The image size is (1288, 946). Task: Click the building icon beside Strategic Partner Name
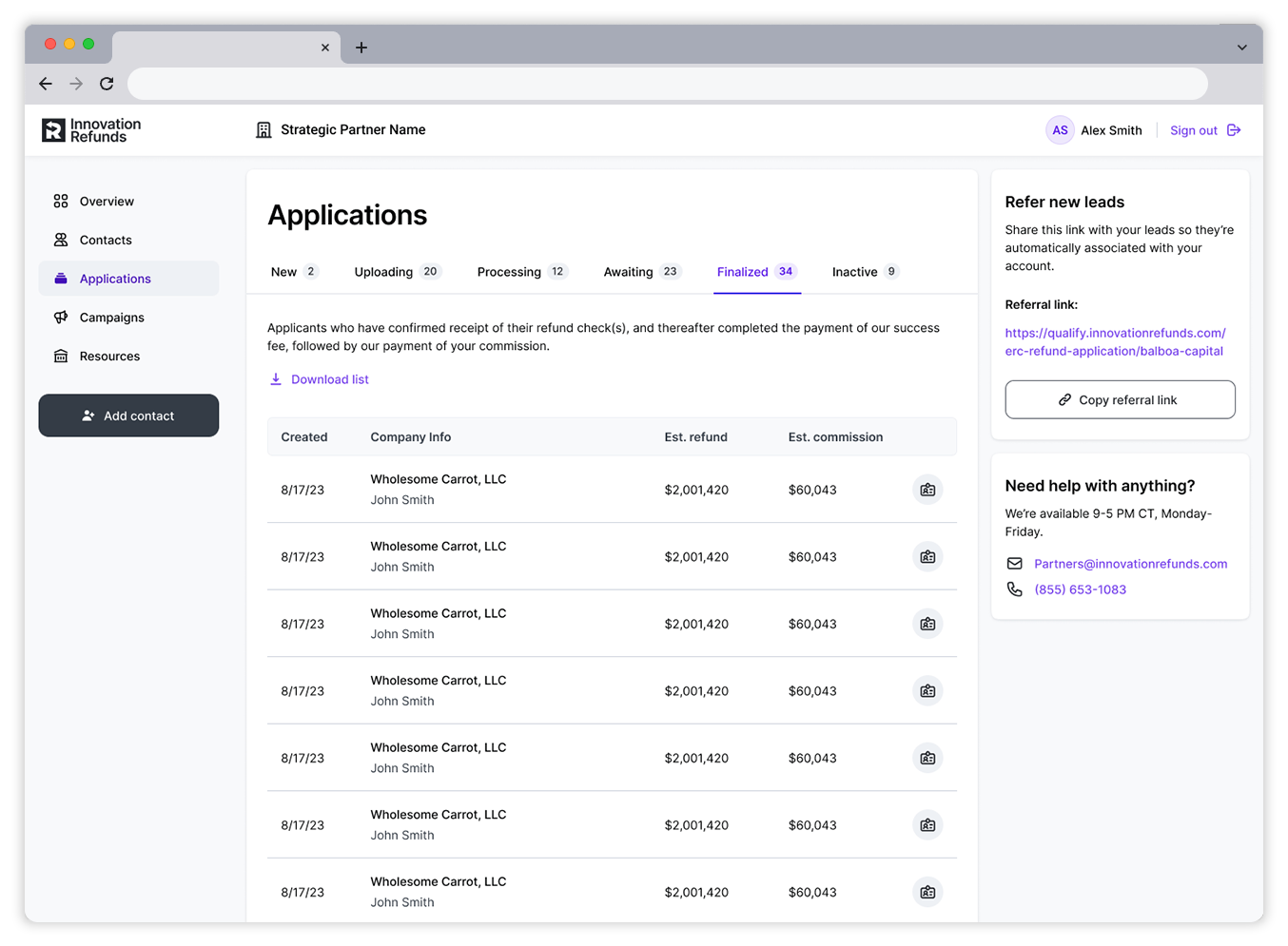point(263,130)
